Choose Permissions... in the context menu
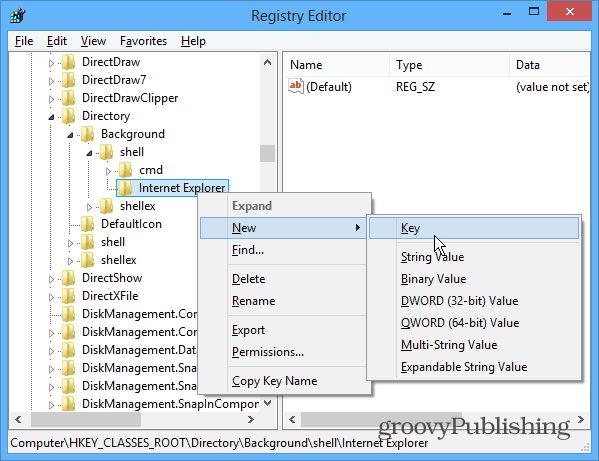 tap(283, 352)
